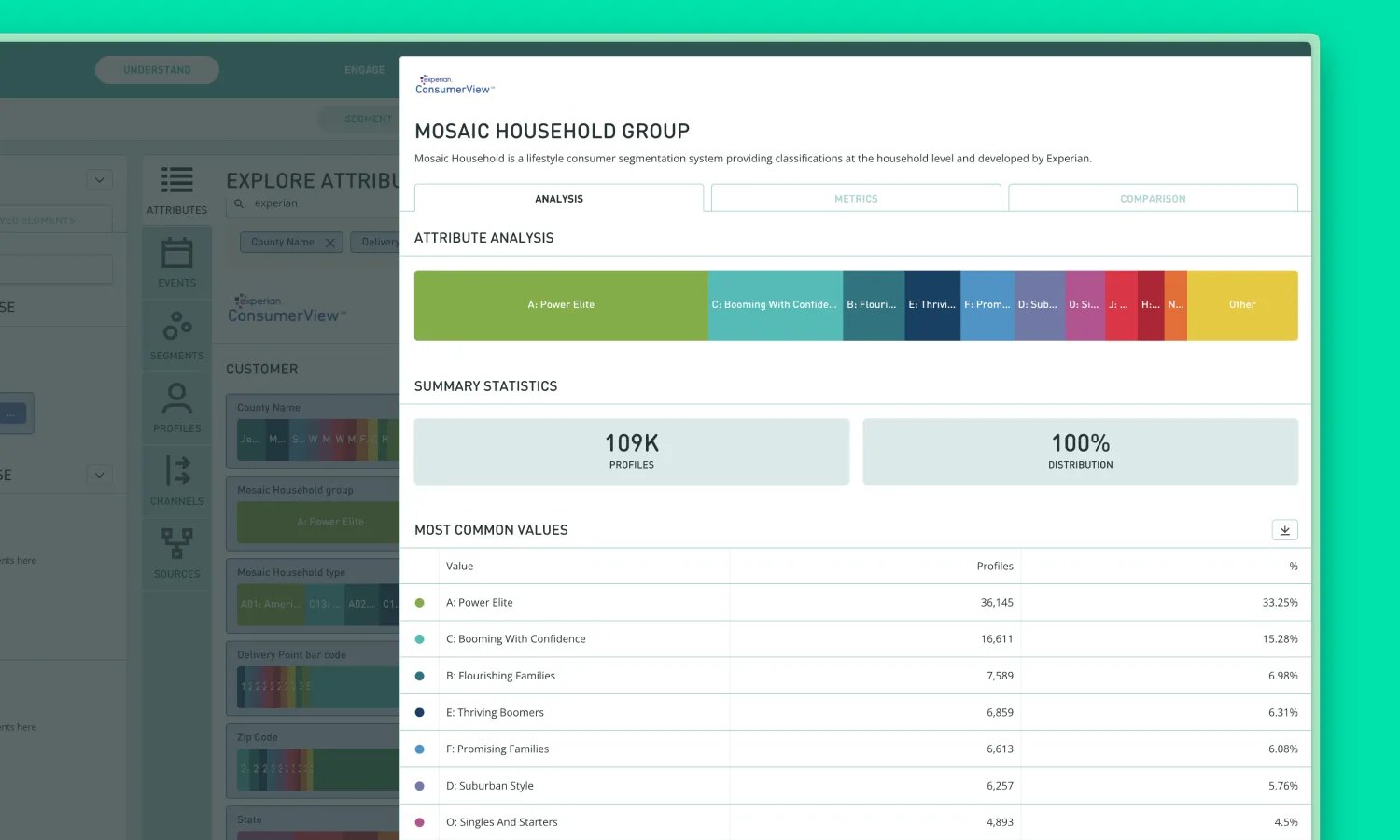Open the Profiles person icon
The height and width of the screenshot is (840, 1400).
tap(176, 409)
